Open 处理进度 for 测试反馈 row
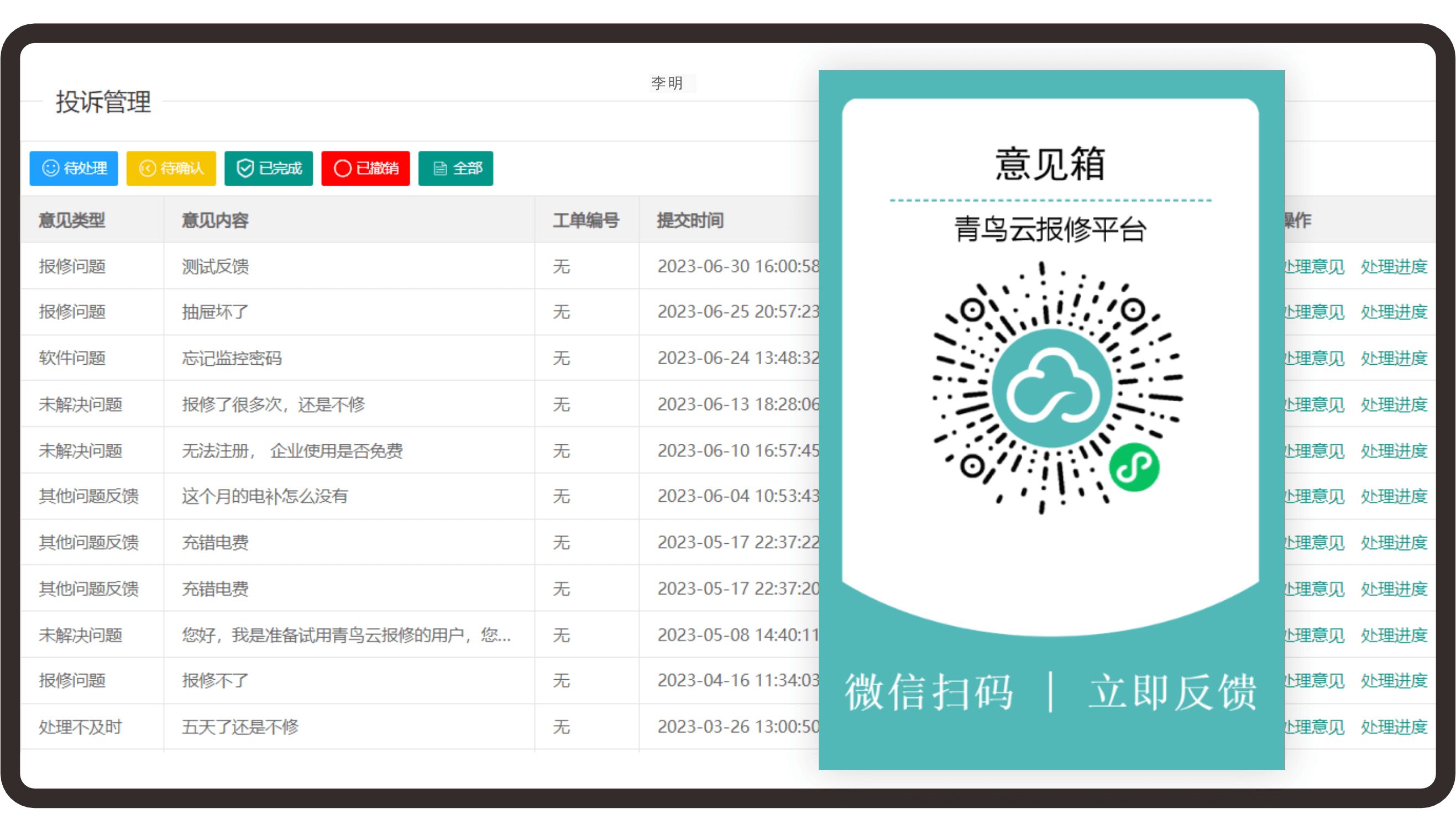 coord(1394,266)
